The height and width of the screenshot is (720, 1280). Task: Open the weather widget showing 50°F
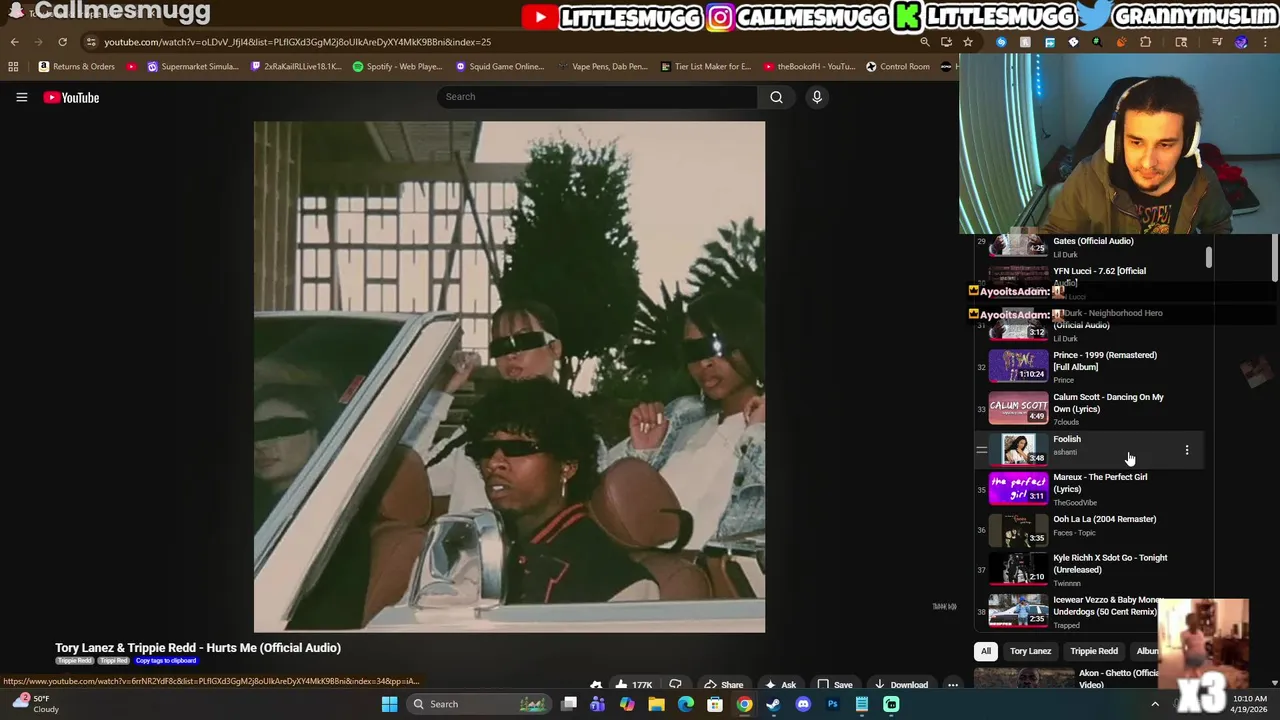[x=35, y=704]
